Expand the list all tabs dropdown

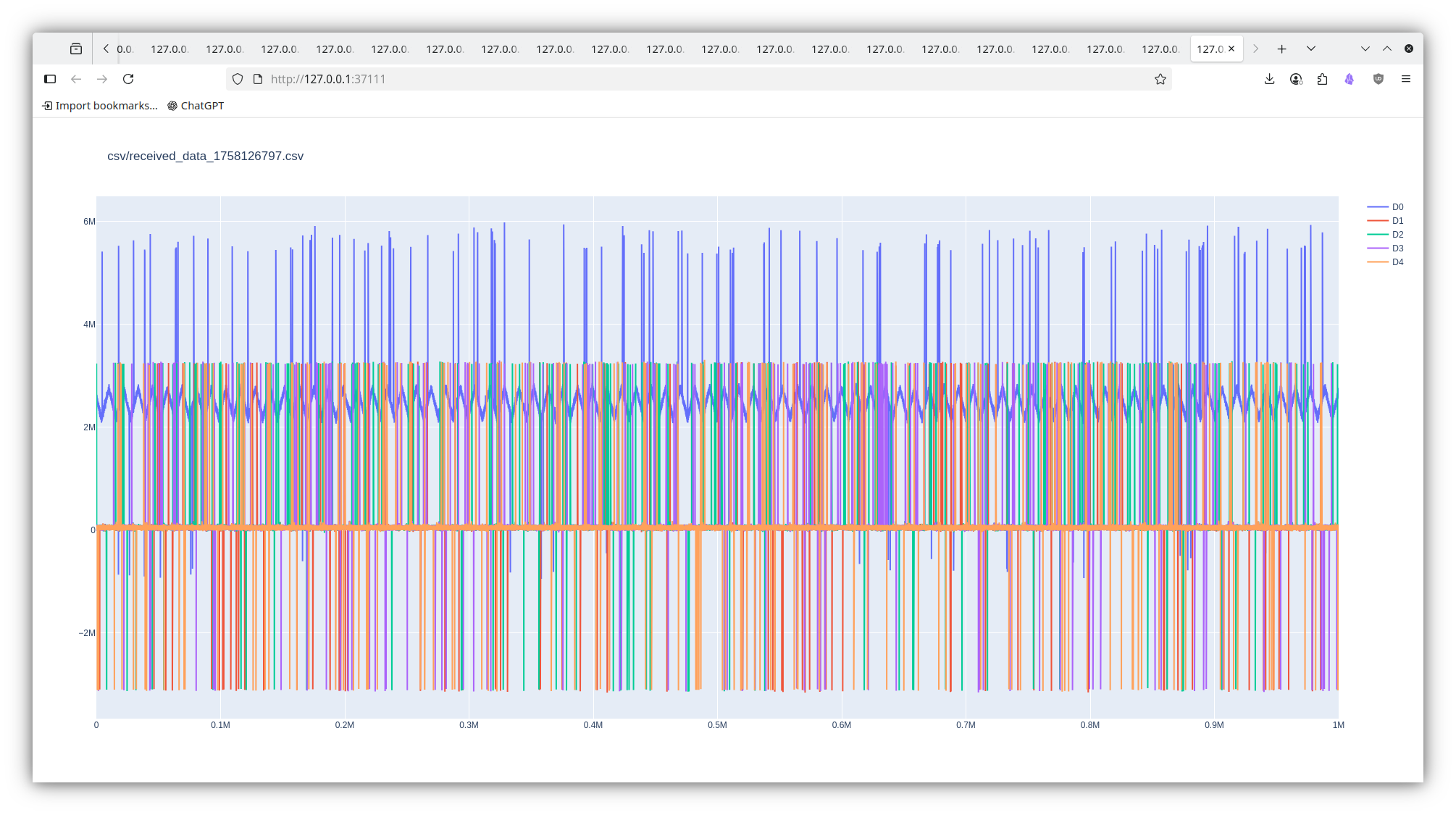(x=1310, y=49)
